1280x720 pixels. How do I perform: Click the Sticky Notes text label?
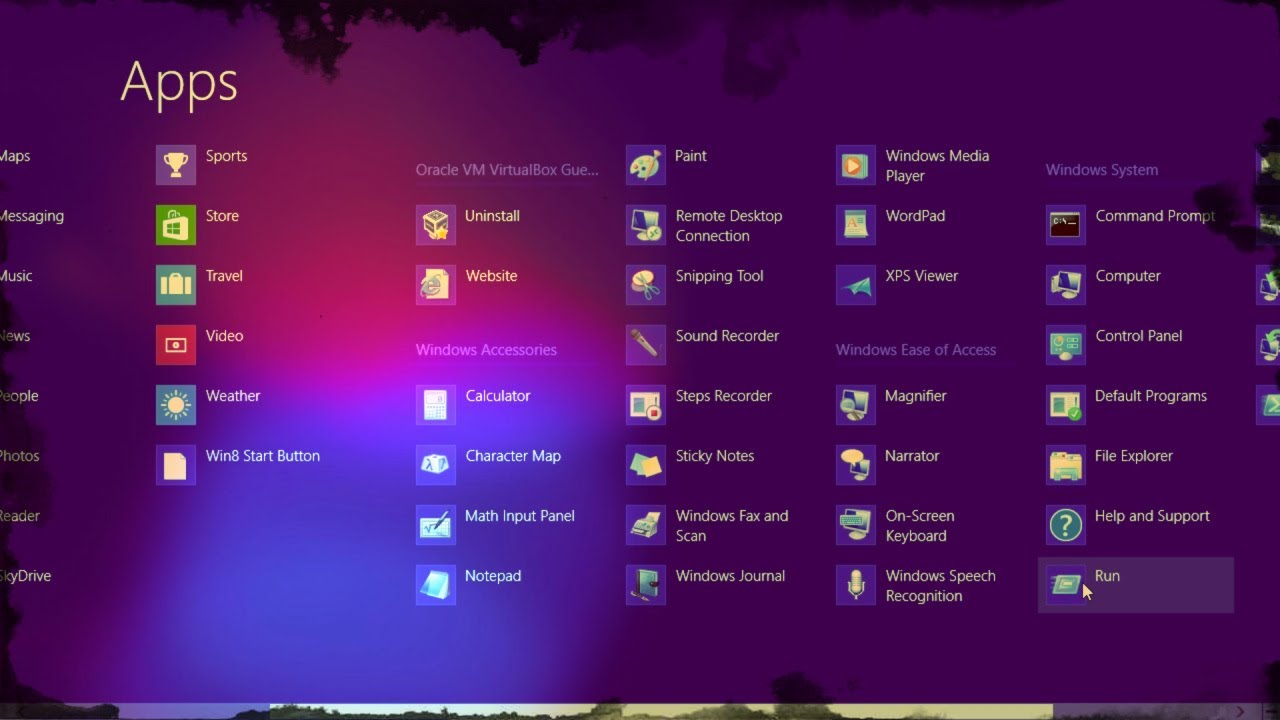(715, 456)
